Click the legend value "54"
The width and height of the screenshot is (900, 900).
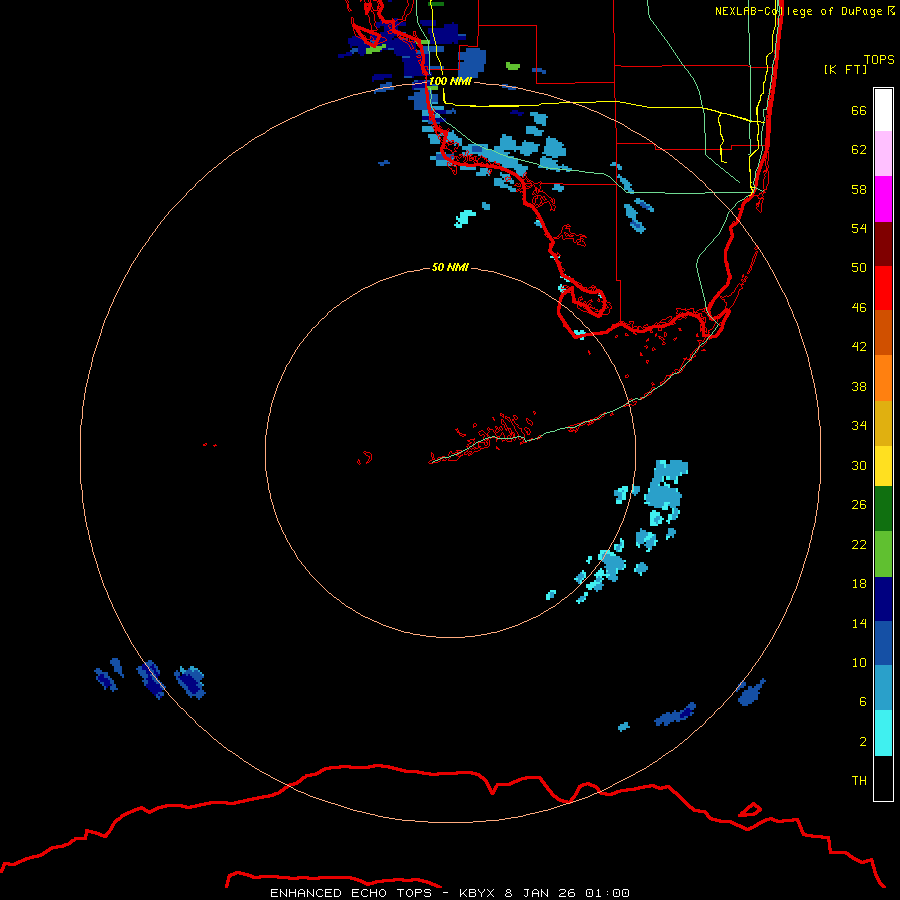(x=859, y=228)
